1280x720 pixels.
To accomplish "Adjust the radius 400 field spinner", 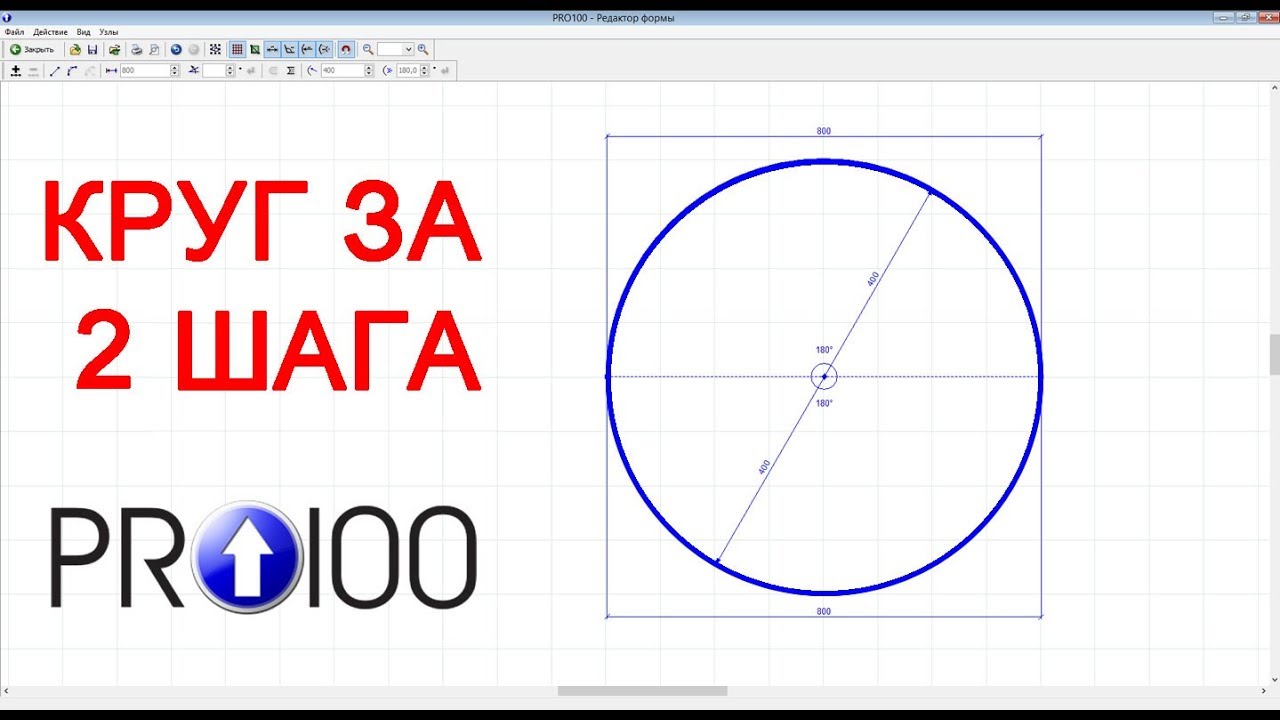I will pos(369,71).
